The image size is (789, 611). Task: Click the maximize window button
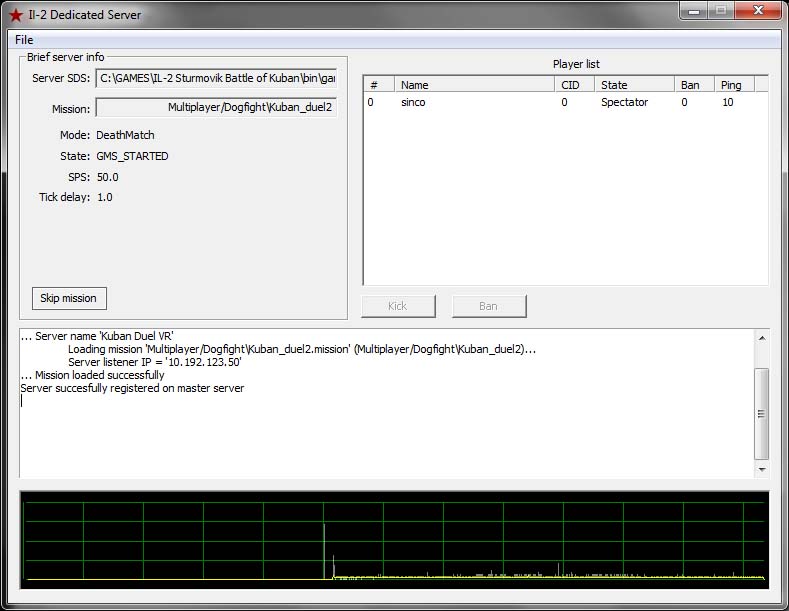click(x=721, y=11)
